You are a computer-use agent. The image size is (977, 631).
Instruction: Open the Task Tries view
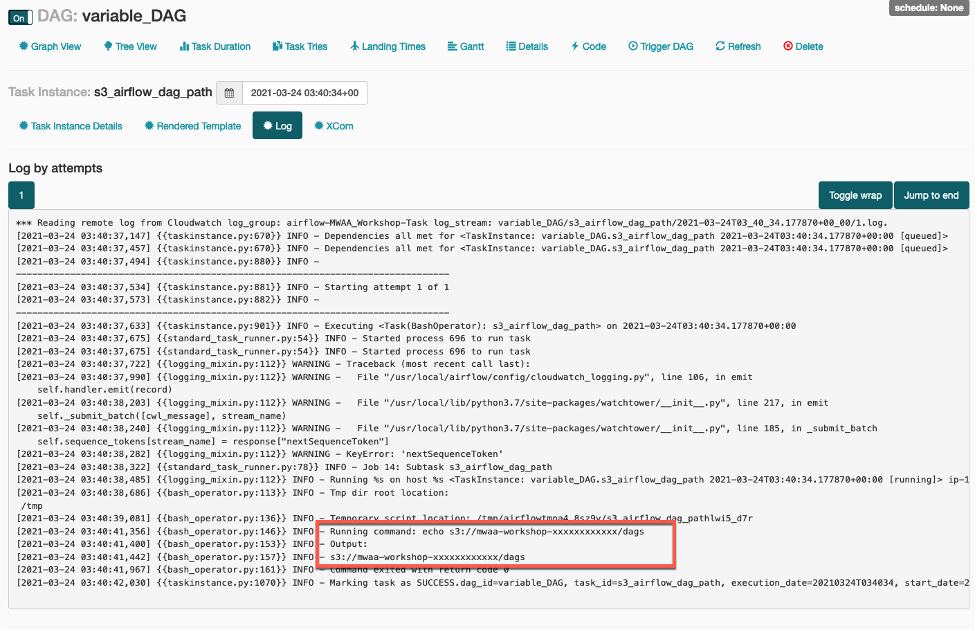tap(299, 46)
